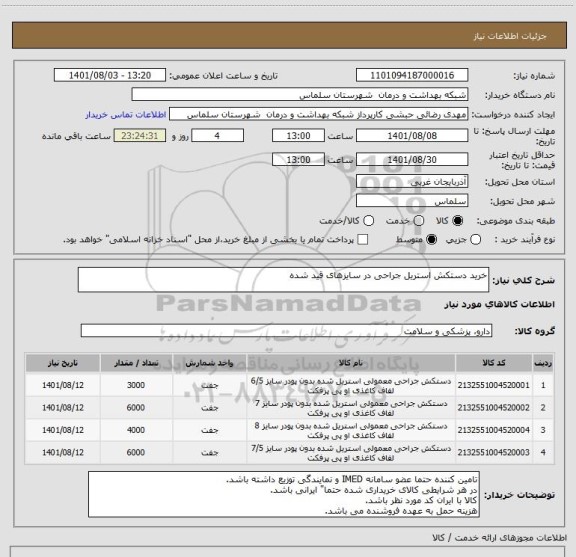
Task: Click the تاریخ نیاز column header
Action: (63, 363)
